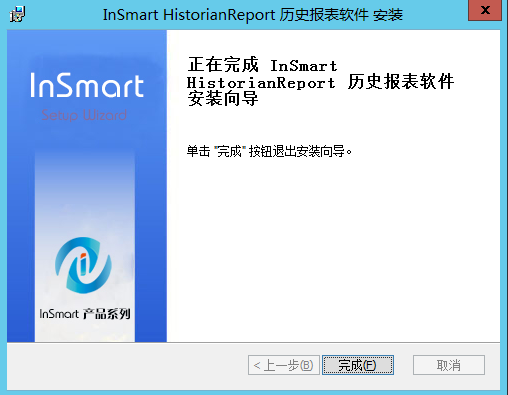Viewport: 508px width, 395px height.
Task: Click the <上一步(B) back button
Action: coord(284,365)
